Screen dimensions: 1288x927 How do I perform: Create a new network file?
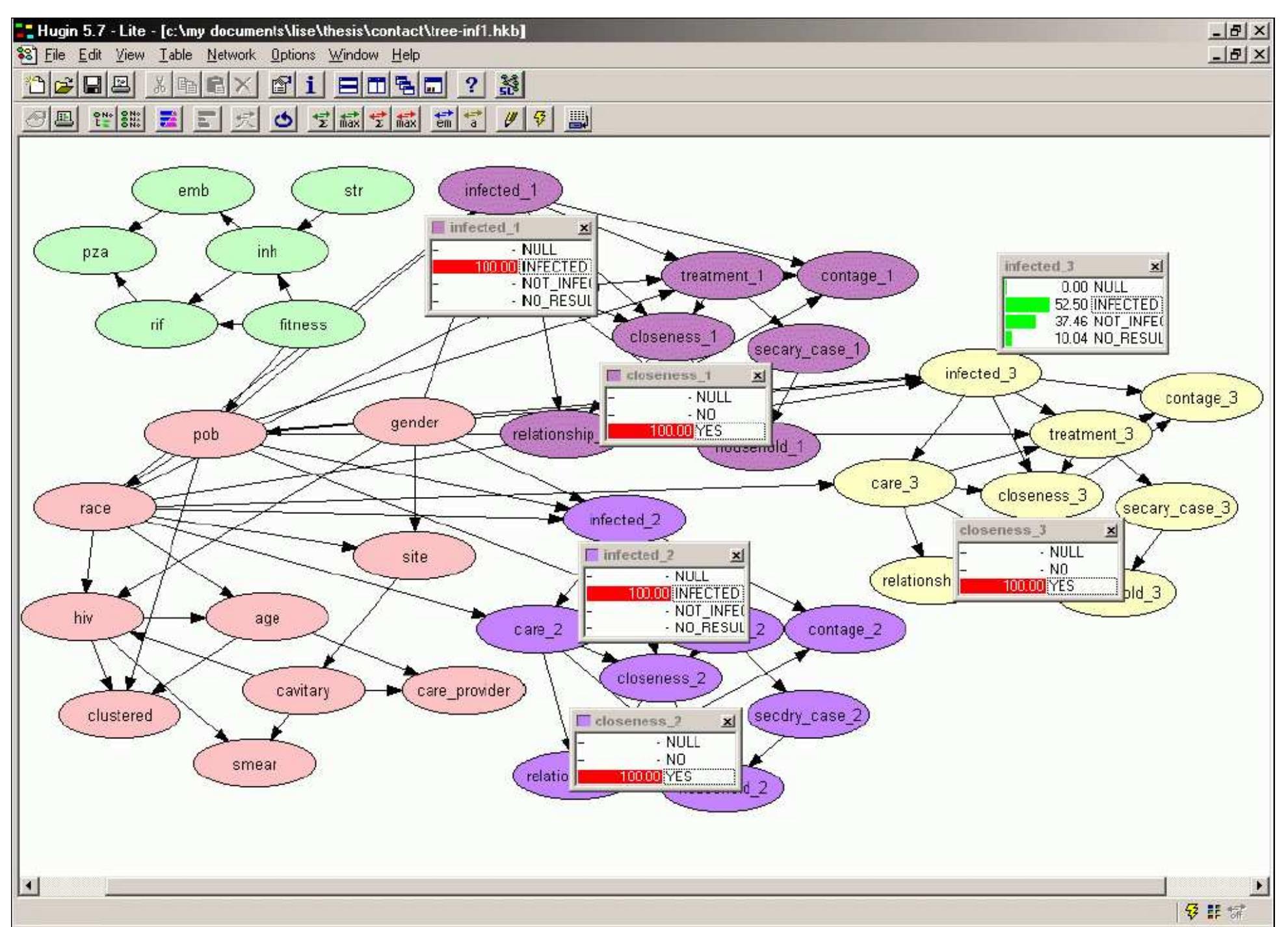[35, 85]
